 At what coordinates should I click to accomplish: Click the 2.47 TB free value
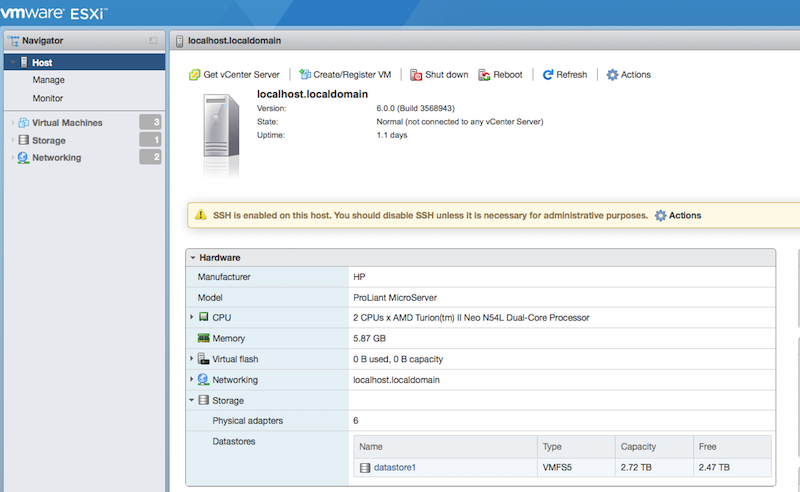[x=714, y=468]
